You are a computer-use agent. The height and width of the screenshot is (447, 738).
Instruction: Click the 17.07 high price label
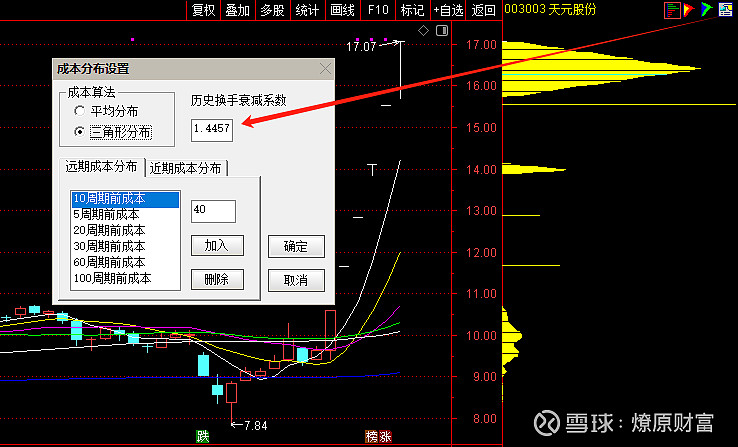click(x=361, y=47)
